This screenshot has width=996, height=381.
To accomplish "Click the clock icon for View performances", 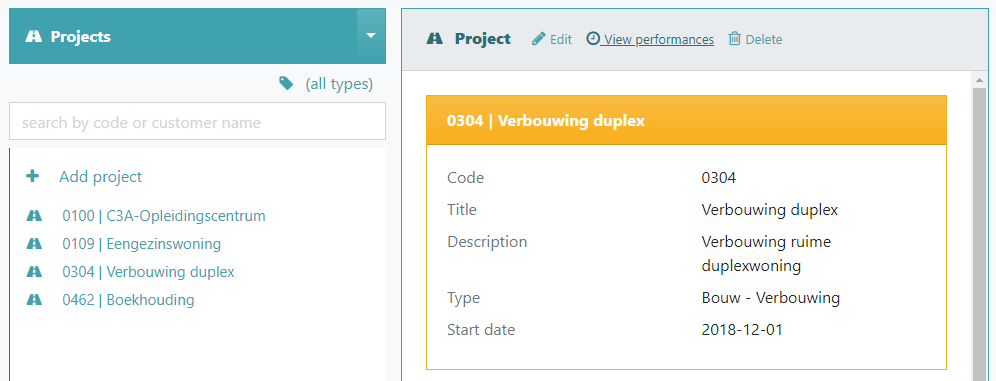I will point(593,39).
